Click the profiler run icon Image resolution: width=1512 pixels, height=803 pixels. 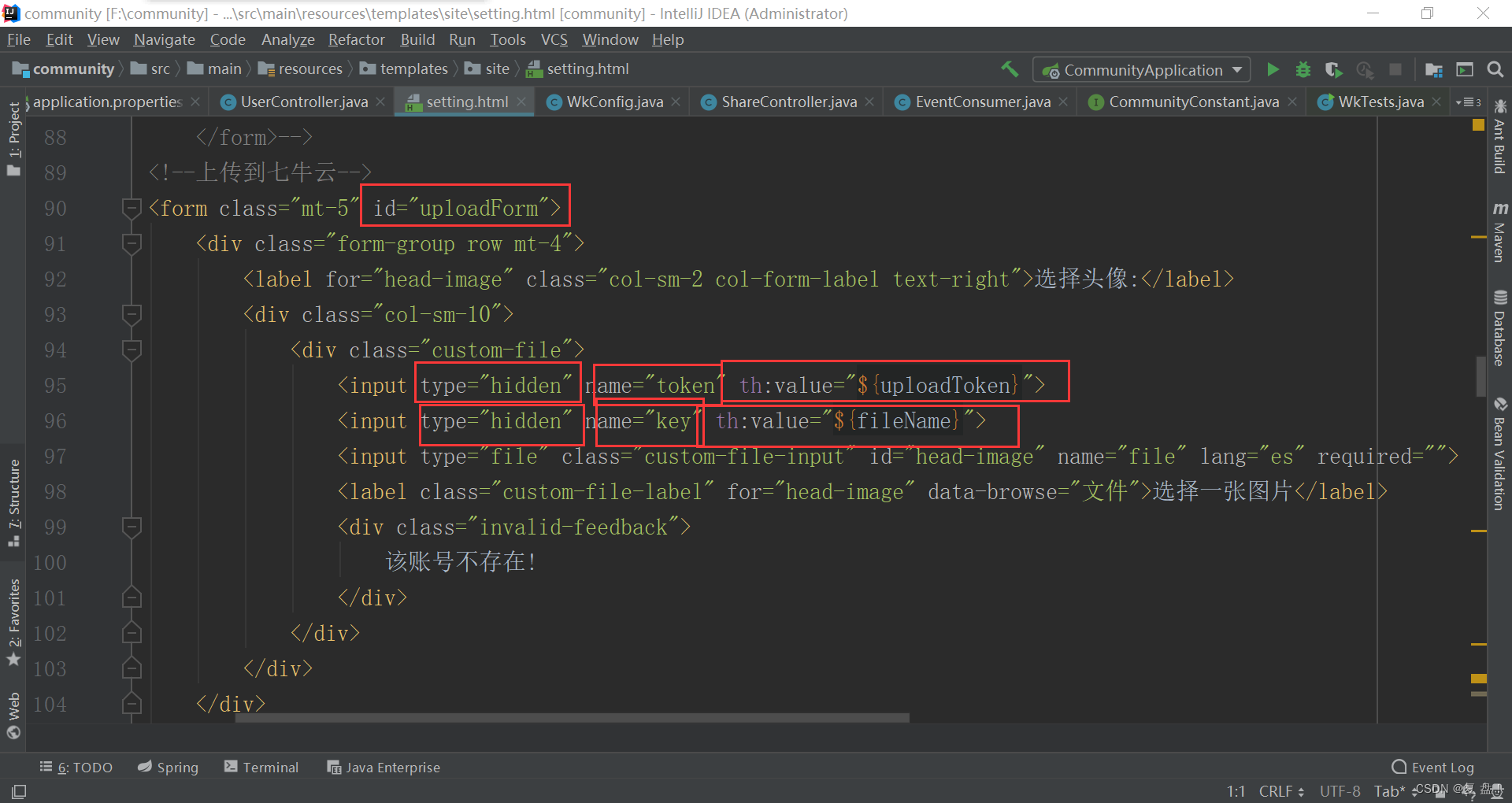pyautogui.click(x=1365, y=69)
